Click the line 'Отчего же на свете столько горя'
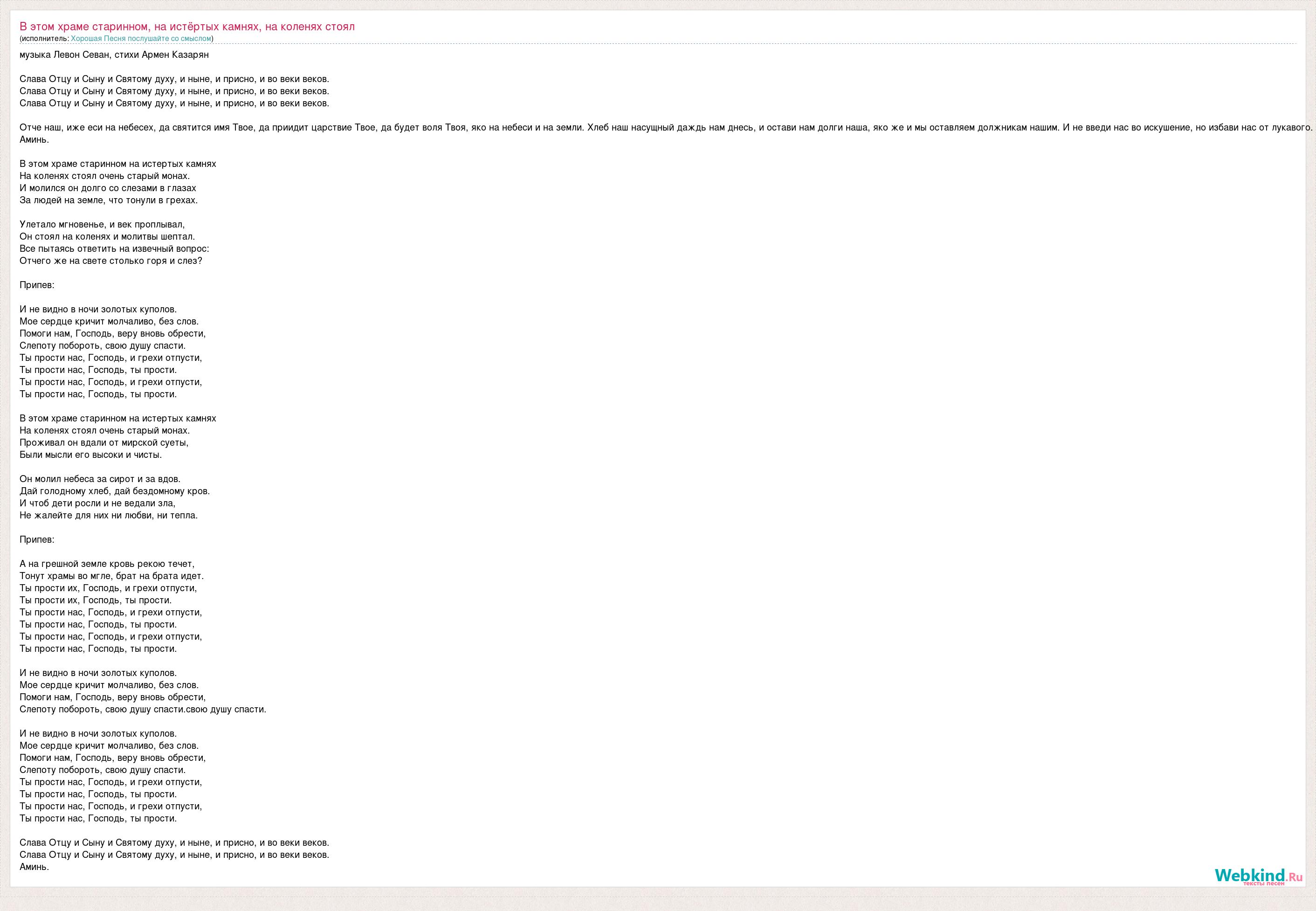 [110, 261]
